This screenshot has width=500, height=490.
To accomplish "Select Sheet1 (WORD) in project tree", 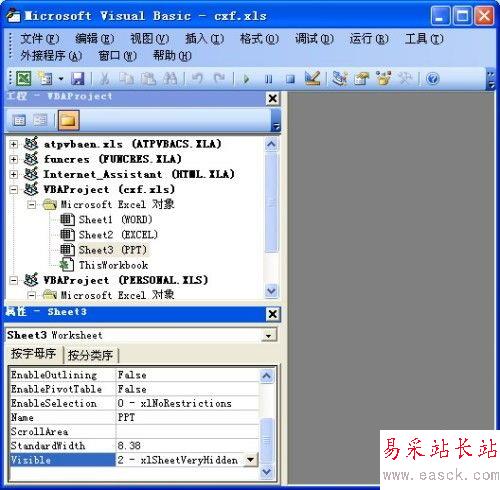I will pos(115,220).
